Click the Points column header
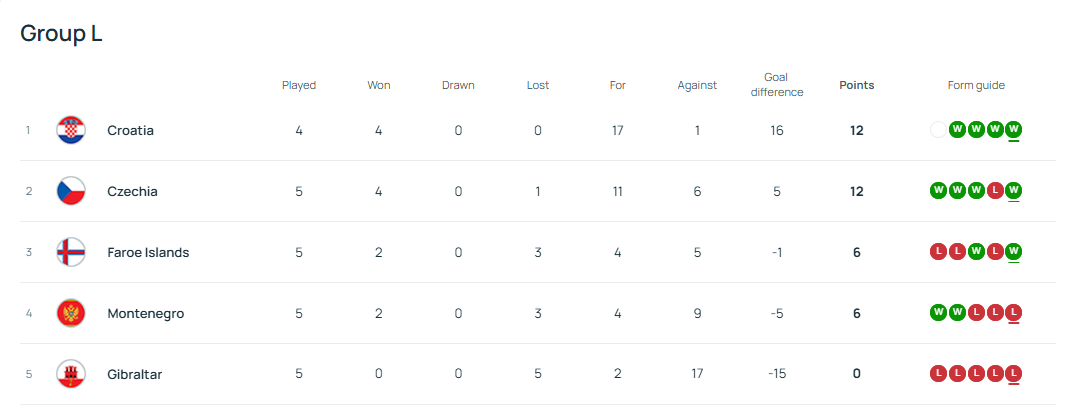This screenshot has height=420, width=1074. click(x=856, y=85)
